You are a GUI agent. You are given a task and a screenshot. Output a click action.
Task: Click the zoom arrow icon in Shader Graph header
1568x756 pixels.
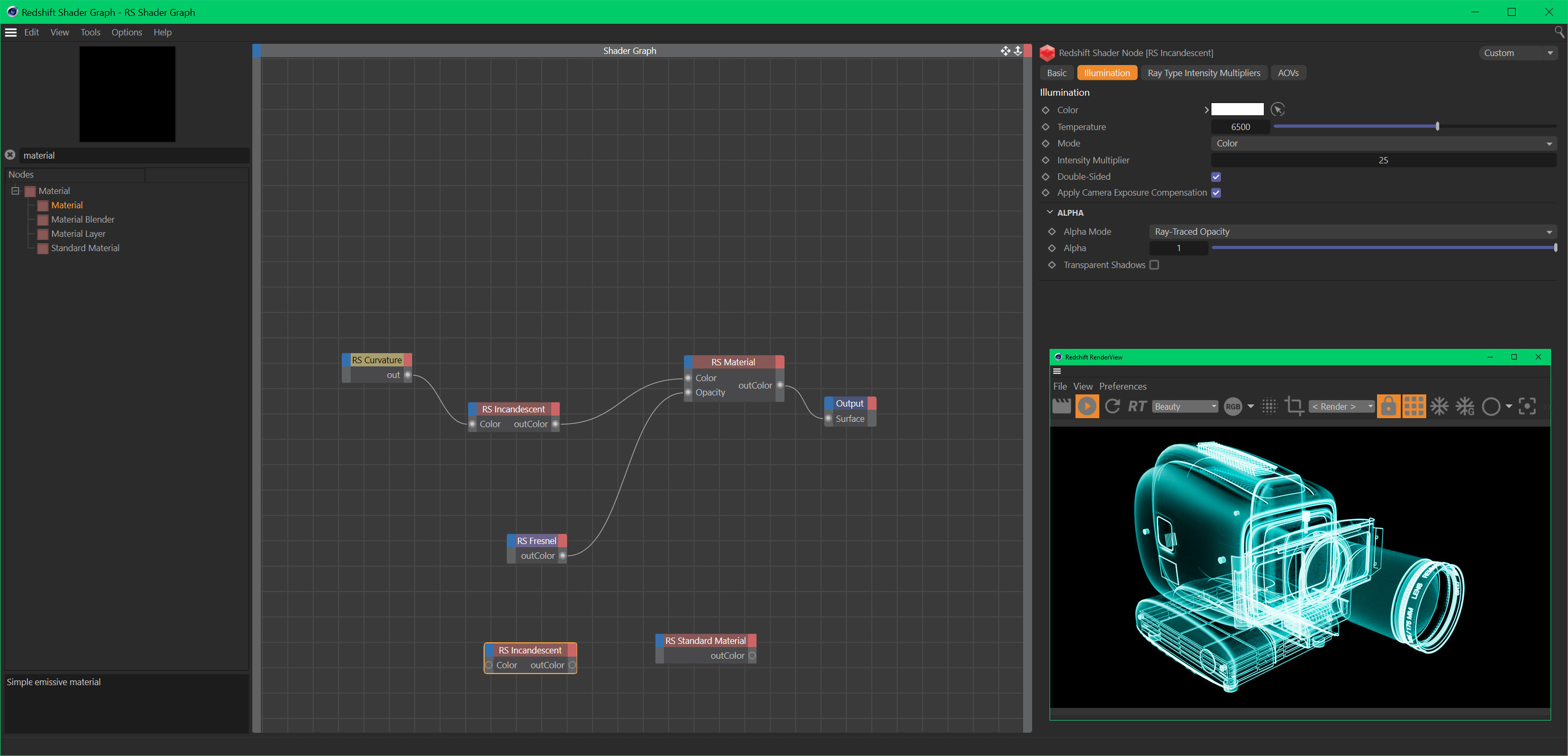[1018, 50]
